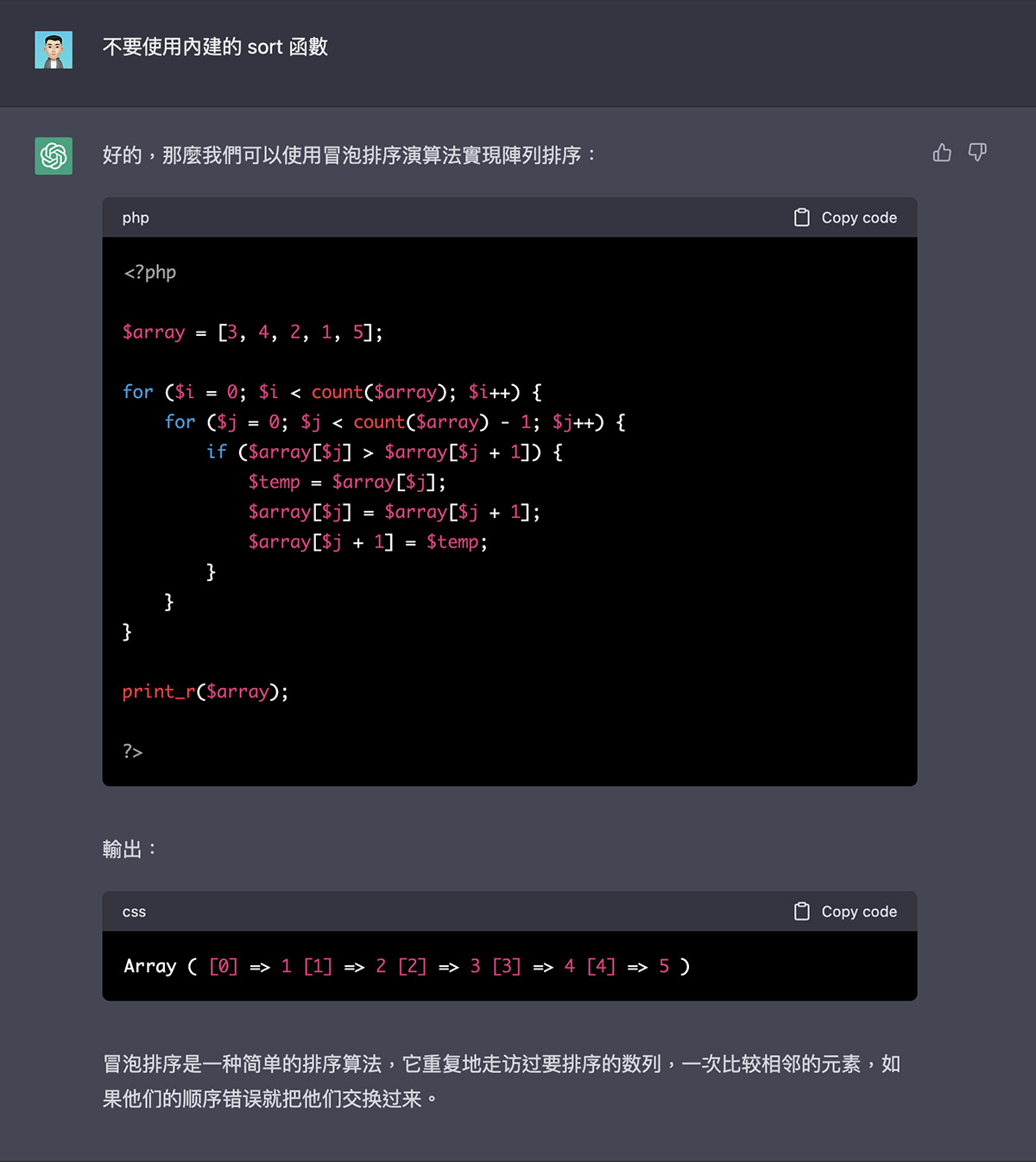Click the opening <?php tag
The height and width of the screenshot is (1162, 1036).
click(x=150, y=273)
